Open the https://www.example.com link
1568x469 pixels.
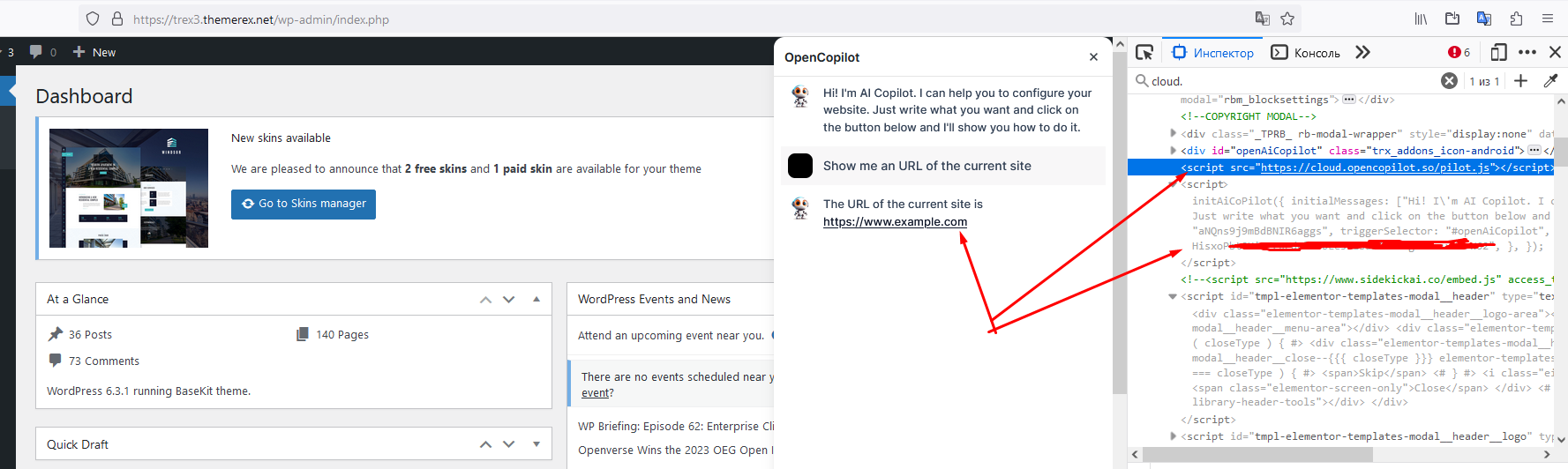point(895,222)
